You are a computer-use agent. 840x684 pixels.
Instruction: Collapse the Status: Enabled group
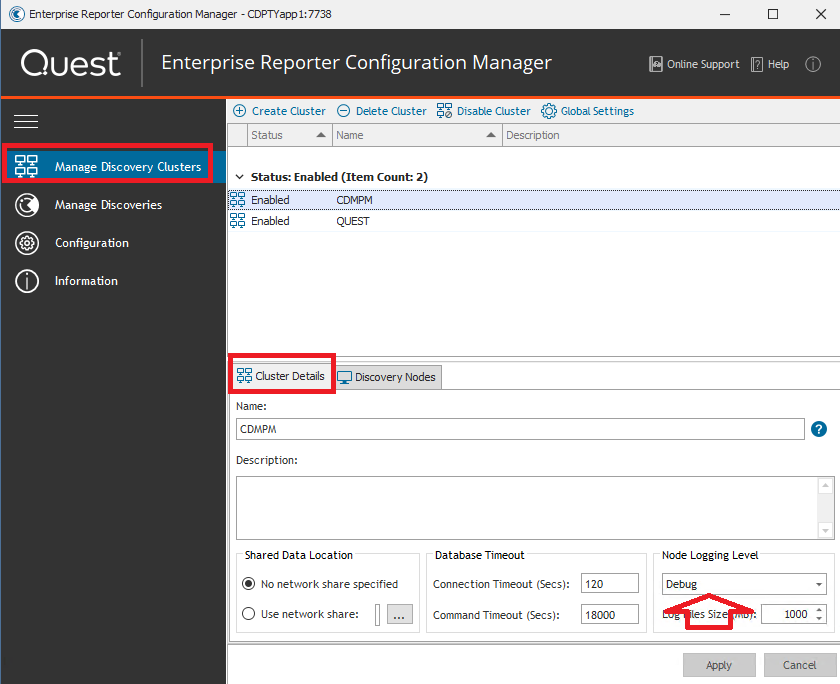(x=239, y=177)
